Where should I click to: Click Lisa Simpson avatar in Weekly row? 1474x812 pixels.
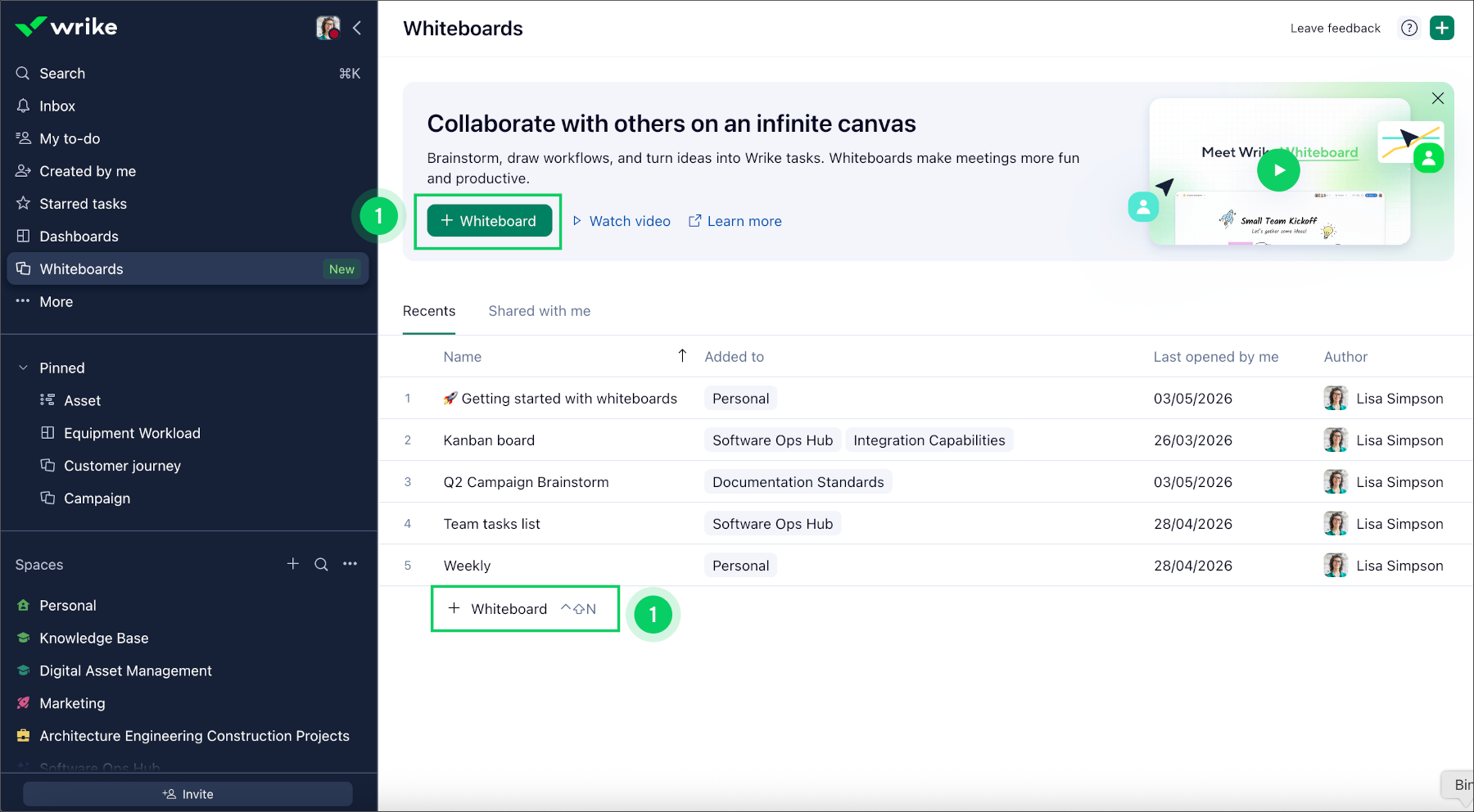[1336, 566]
